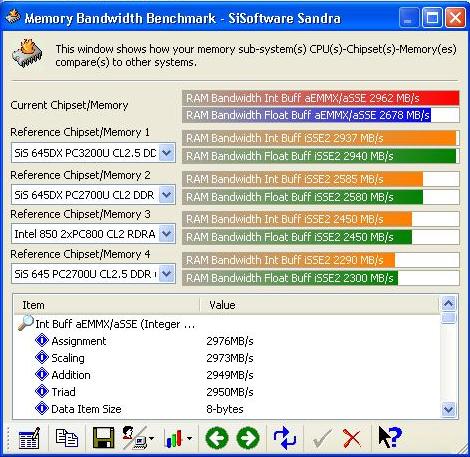
Task: Click orange Int Buff iSSE2 2585 bar
Action: coord(303,179)
